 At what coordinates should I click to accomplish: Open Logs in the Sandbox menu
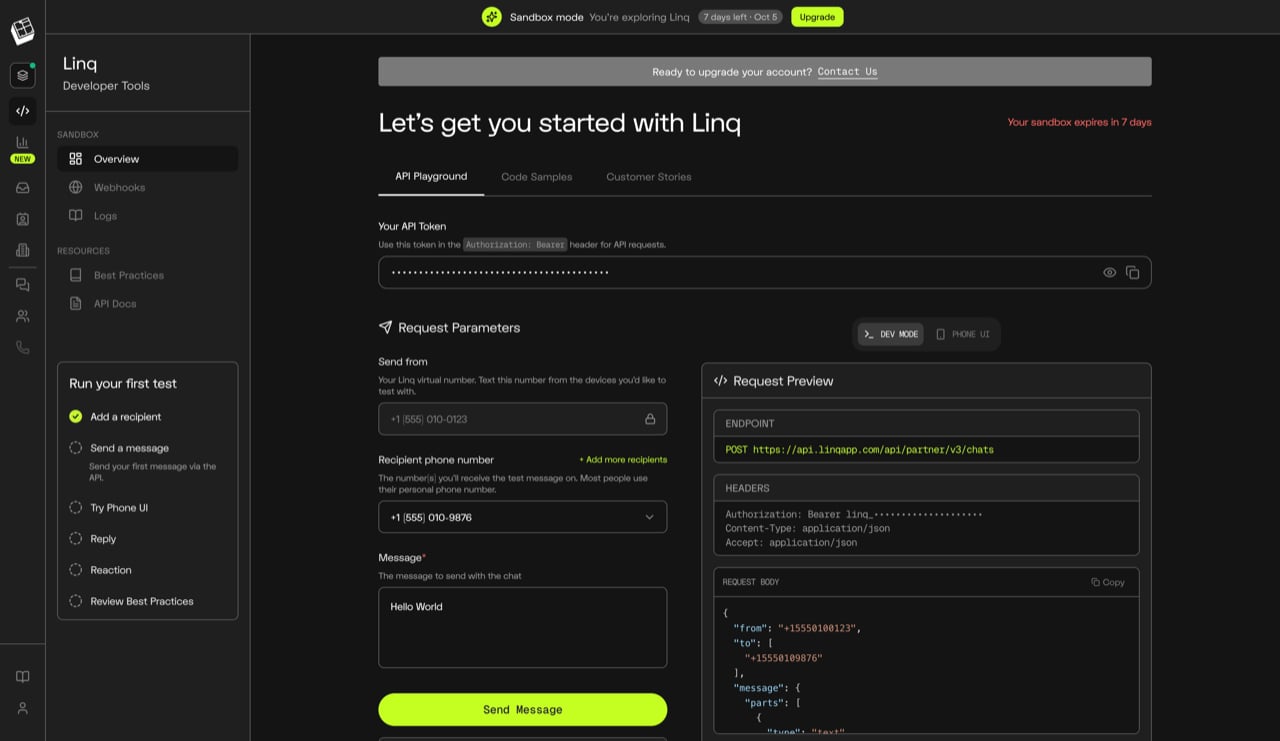pos(148,216)
